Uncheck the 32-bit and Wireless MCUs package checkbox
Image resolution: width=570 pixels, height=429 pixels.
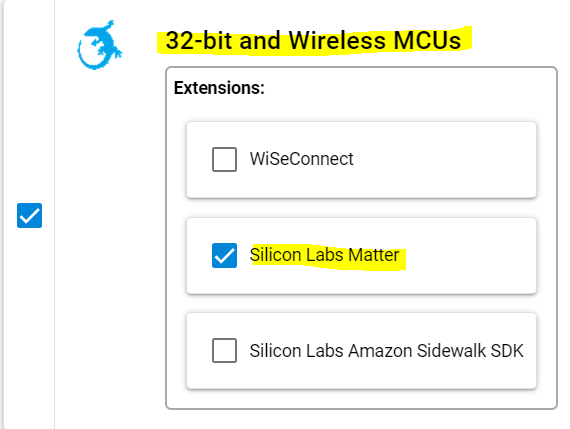pyautogui.click(x=29, y=216)
